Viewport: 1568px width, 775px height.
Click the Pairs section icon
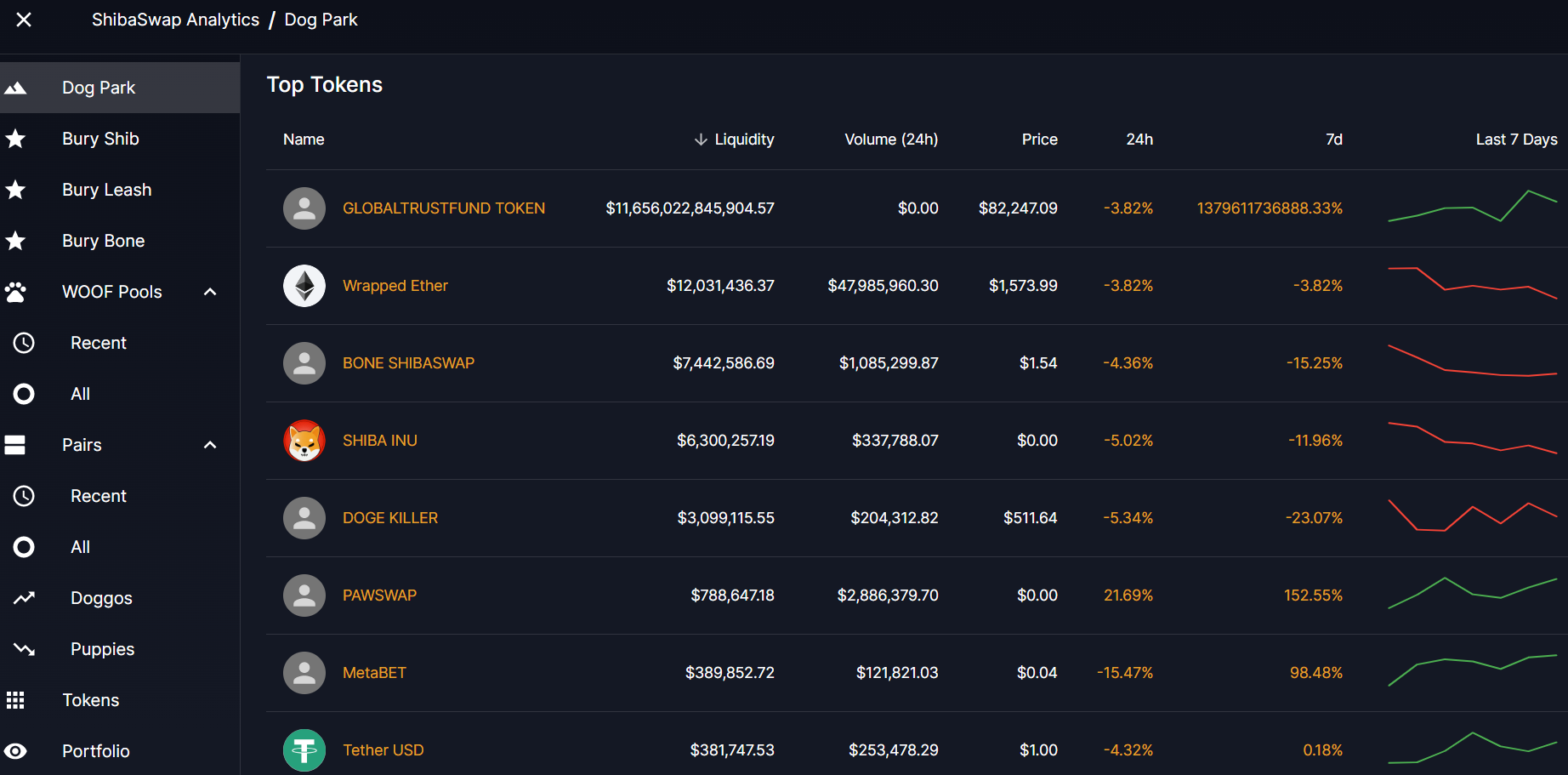(15, 445)
